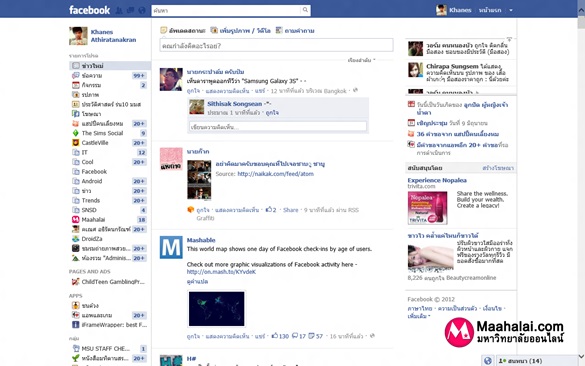The image size is (585, 366).
Task: Click Share on the RSS Graffiti post
Action: coord(291,210)
